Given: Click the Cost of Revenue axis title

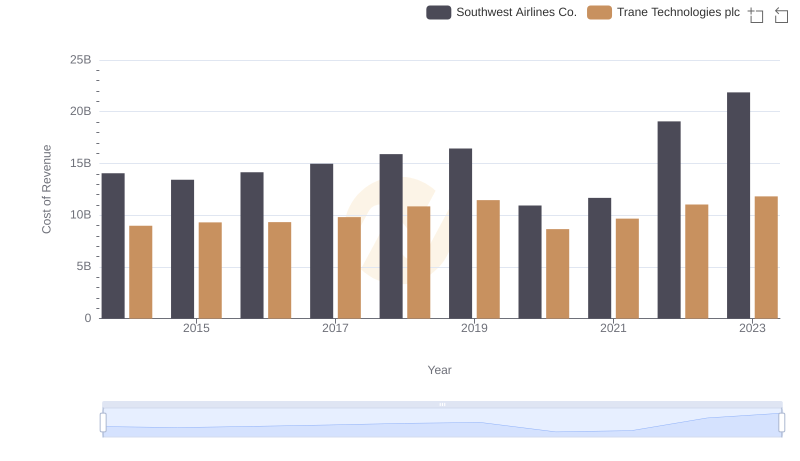Looking at the screenshot, I should point(46,189).
